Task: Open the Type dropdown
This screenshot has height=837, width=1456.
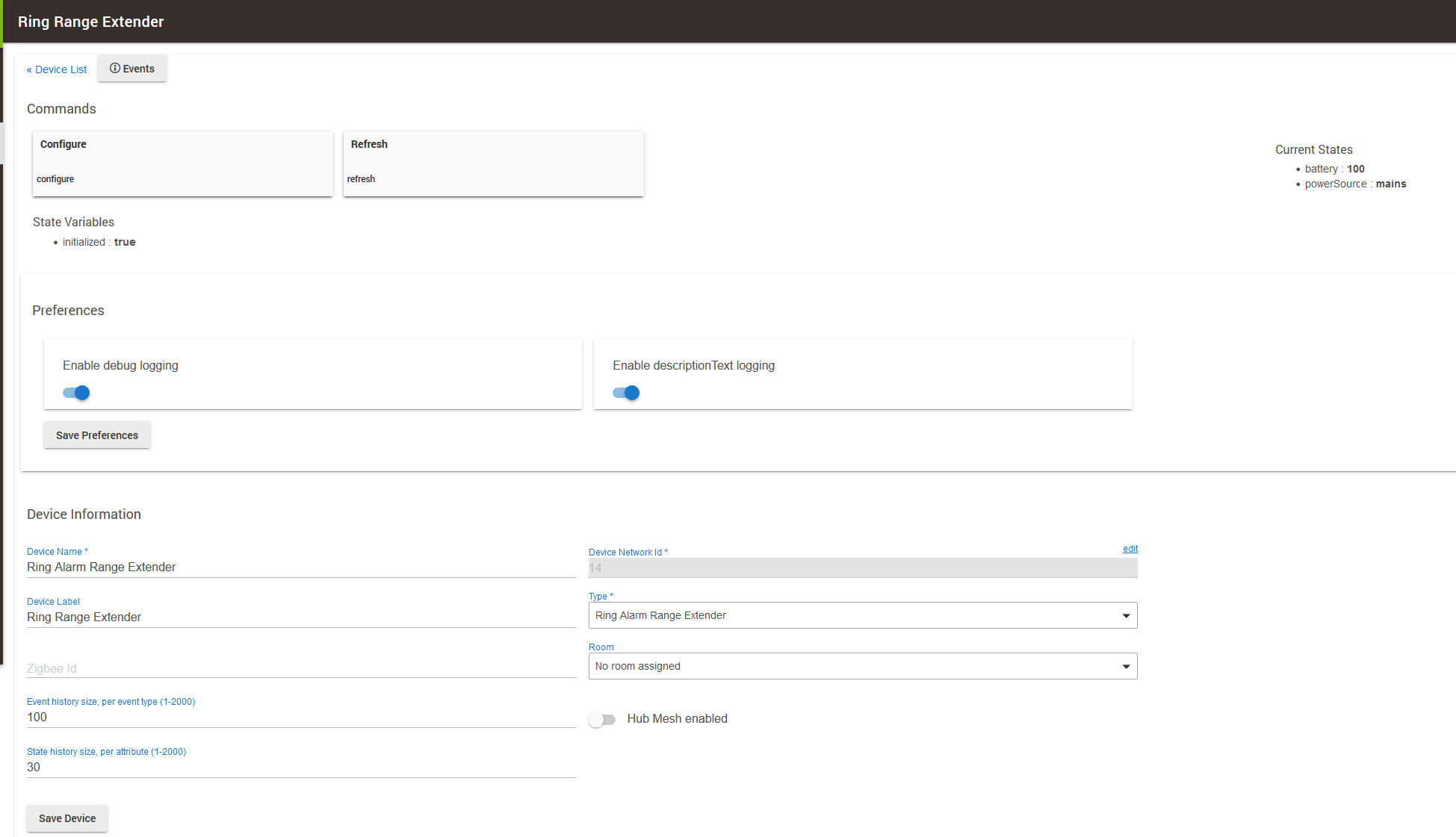Action: [x=863, y=615]
